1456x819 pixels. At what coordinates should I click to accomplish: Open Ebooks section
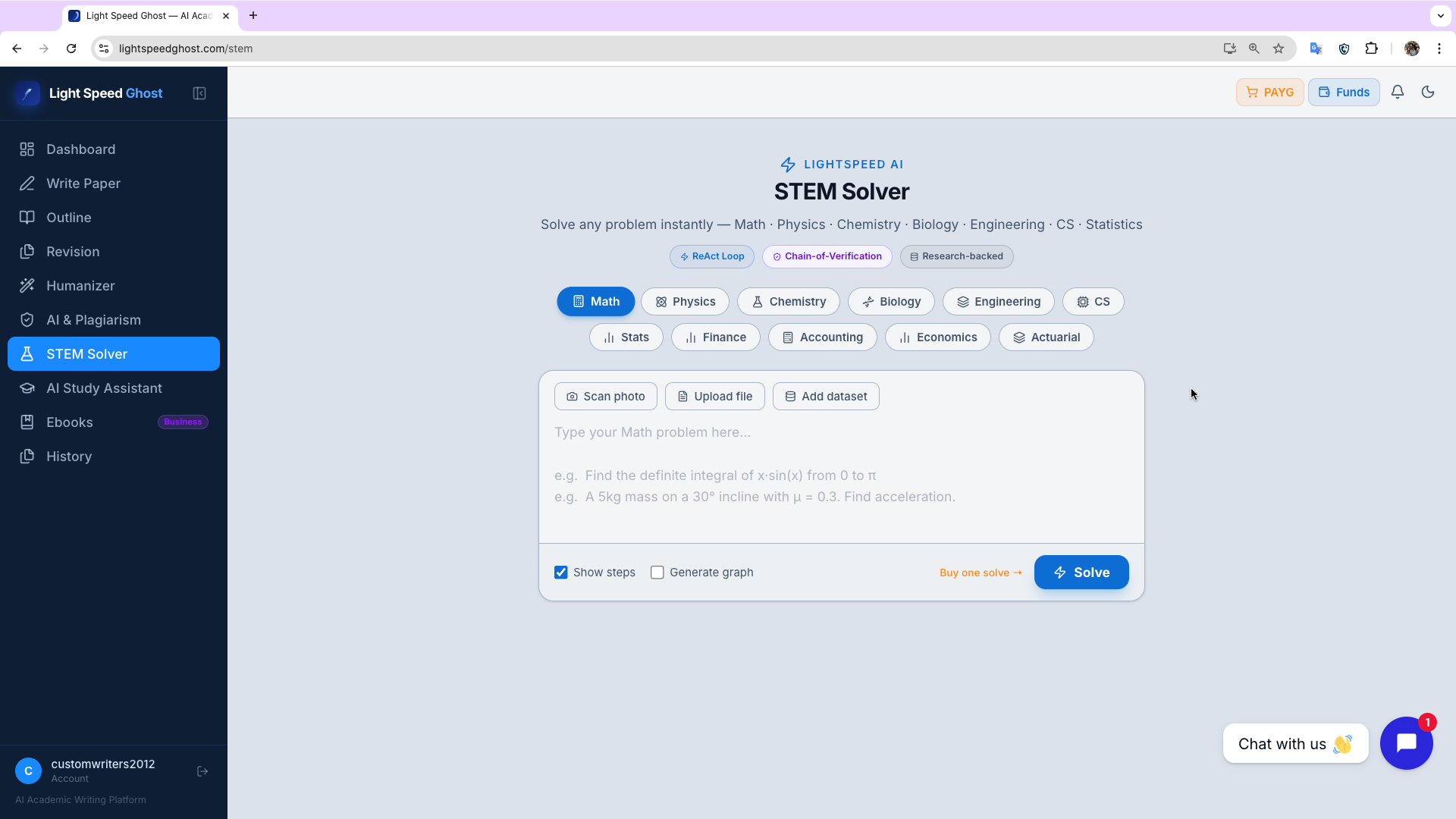pyautogui.click(x=114, y=422)
